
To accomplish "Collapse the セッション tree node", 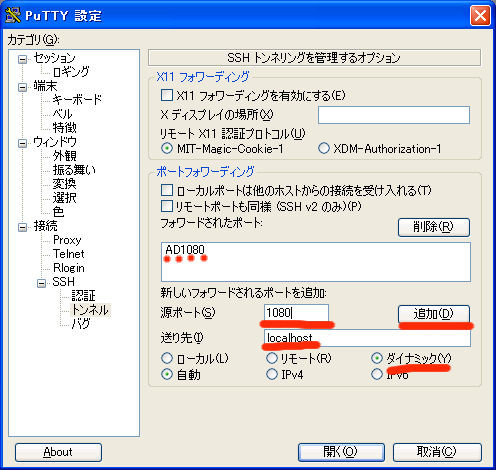I will tap(22, 59).
